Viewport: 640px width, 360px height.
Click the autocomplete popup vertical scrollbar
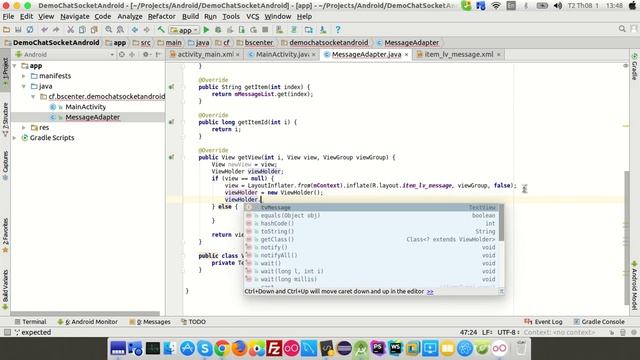[x=501, y=222]
